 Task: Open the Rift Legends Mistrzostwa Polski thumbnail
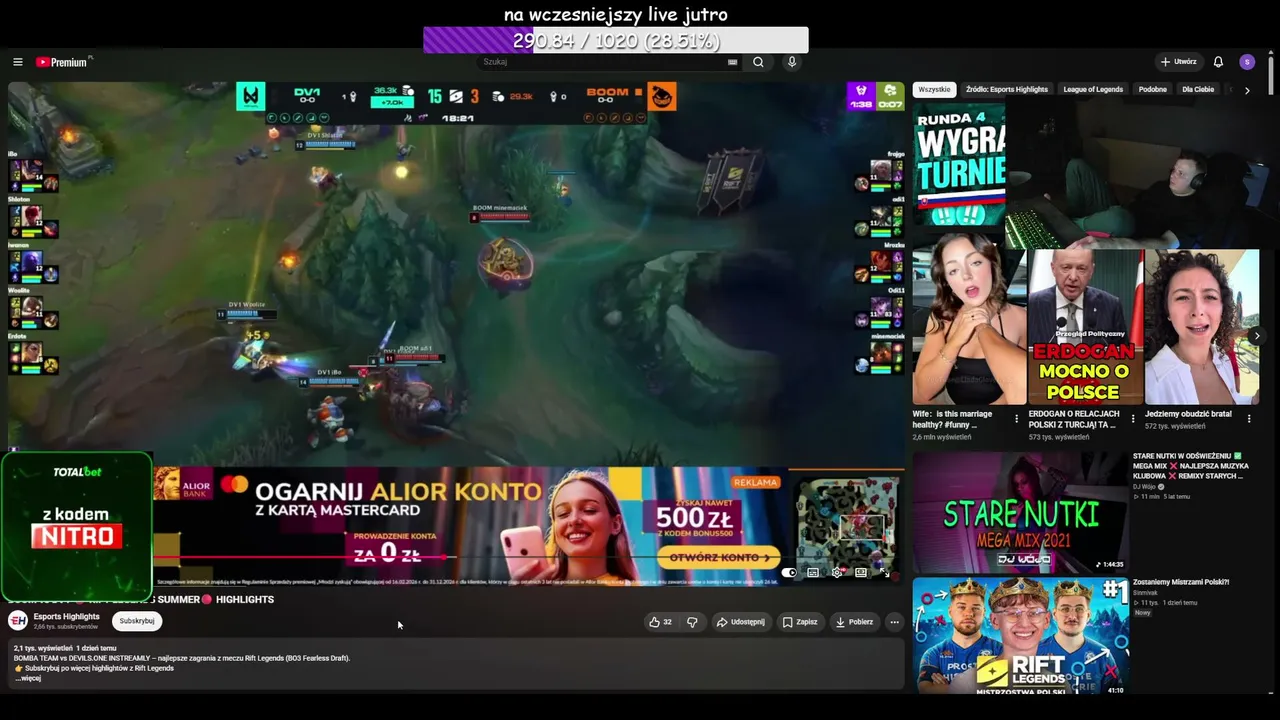click(1020, 637)
